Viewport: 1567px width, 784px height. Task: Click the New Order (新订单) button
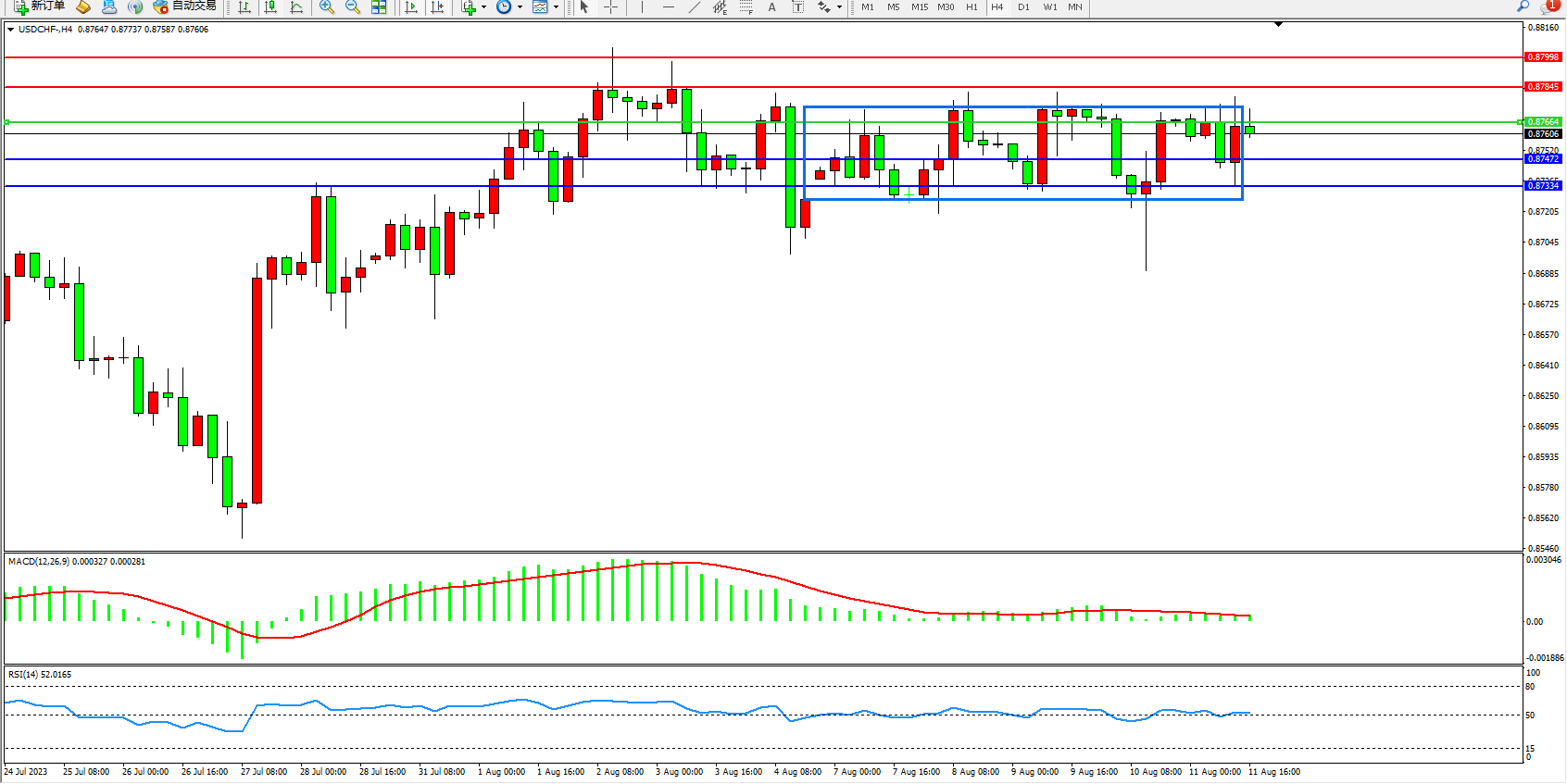(x=39, y=6)
